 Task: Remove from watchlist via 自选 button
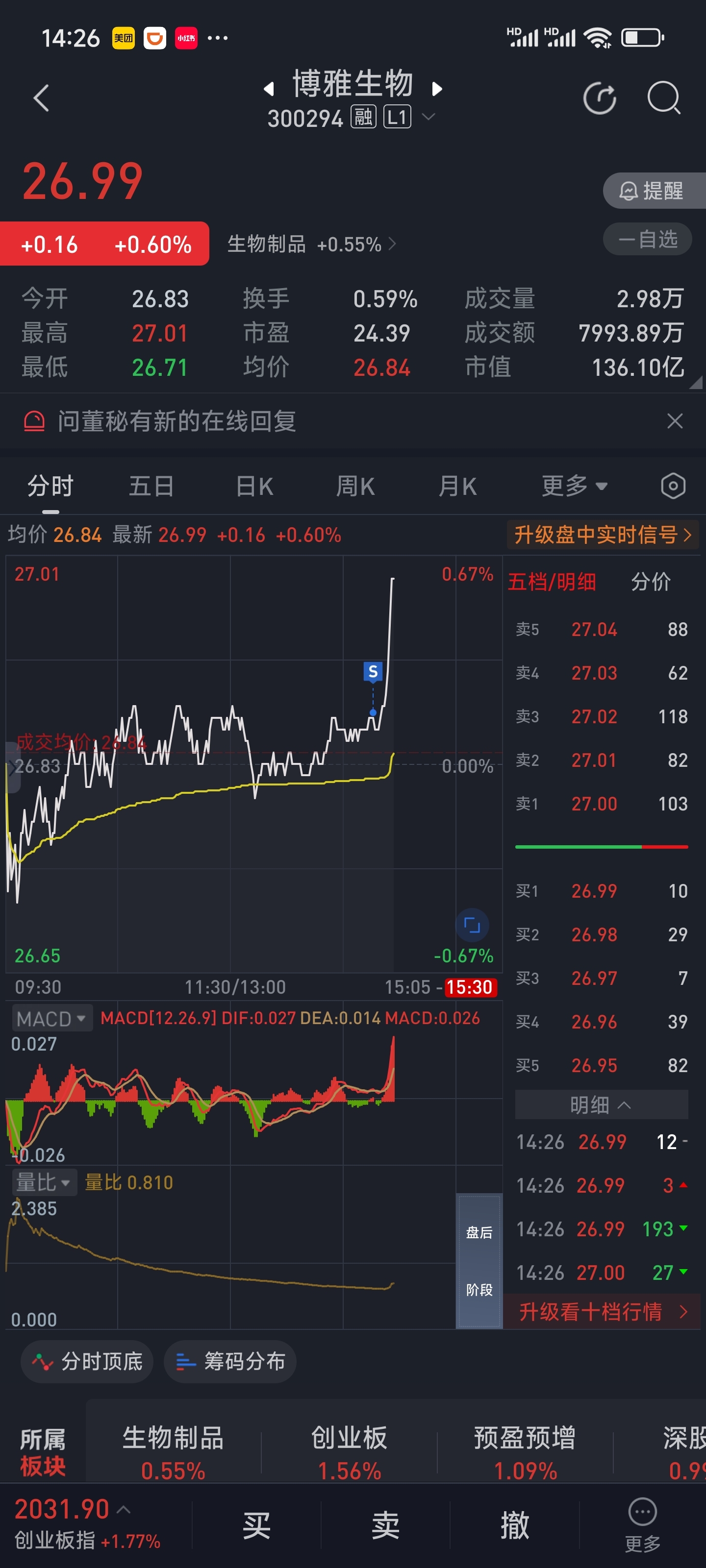648,239
